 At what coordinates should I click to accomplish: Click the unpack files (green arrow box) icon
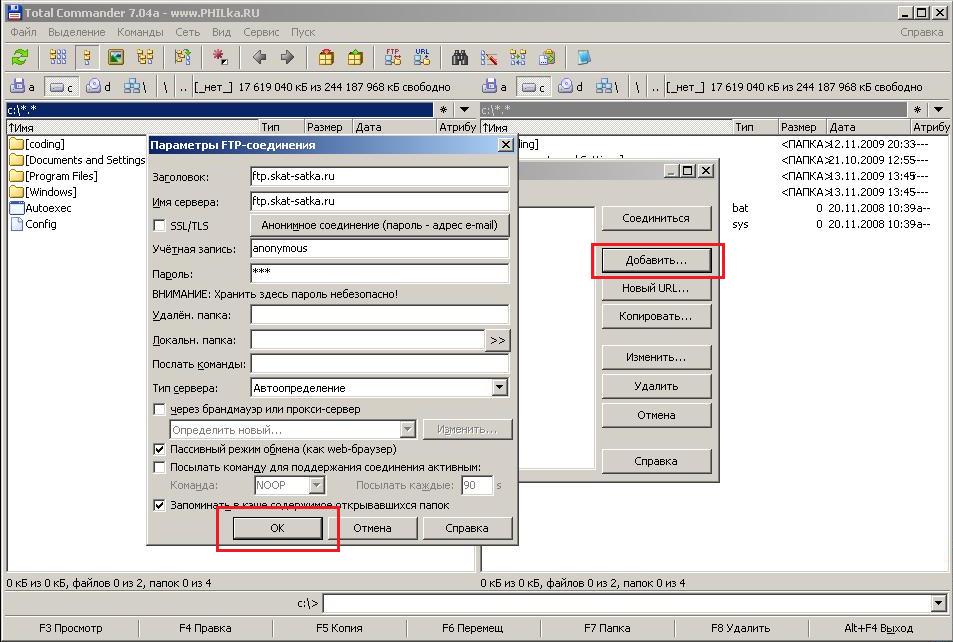click(x=355, y=58)
